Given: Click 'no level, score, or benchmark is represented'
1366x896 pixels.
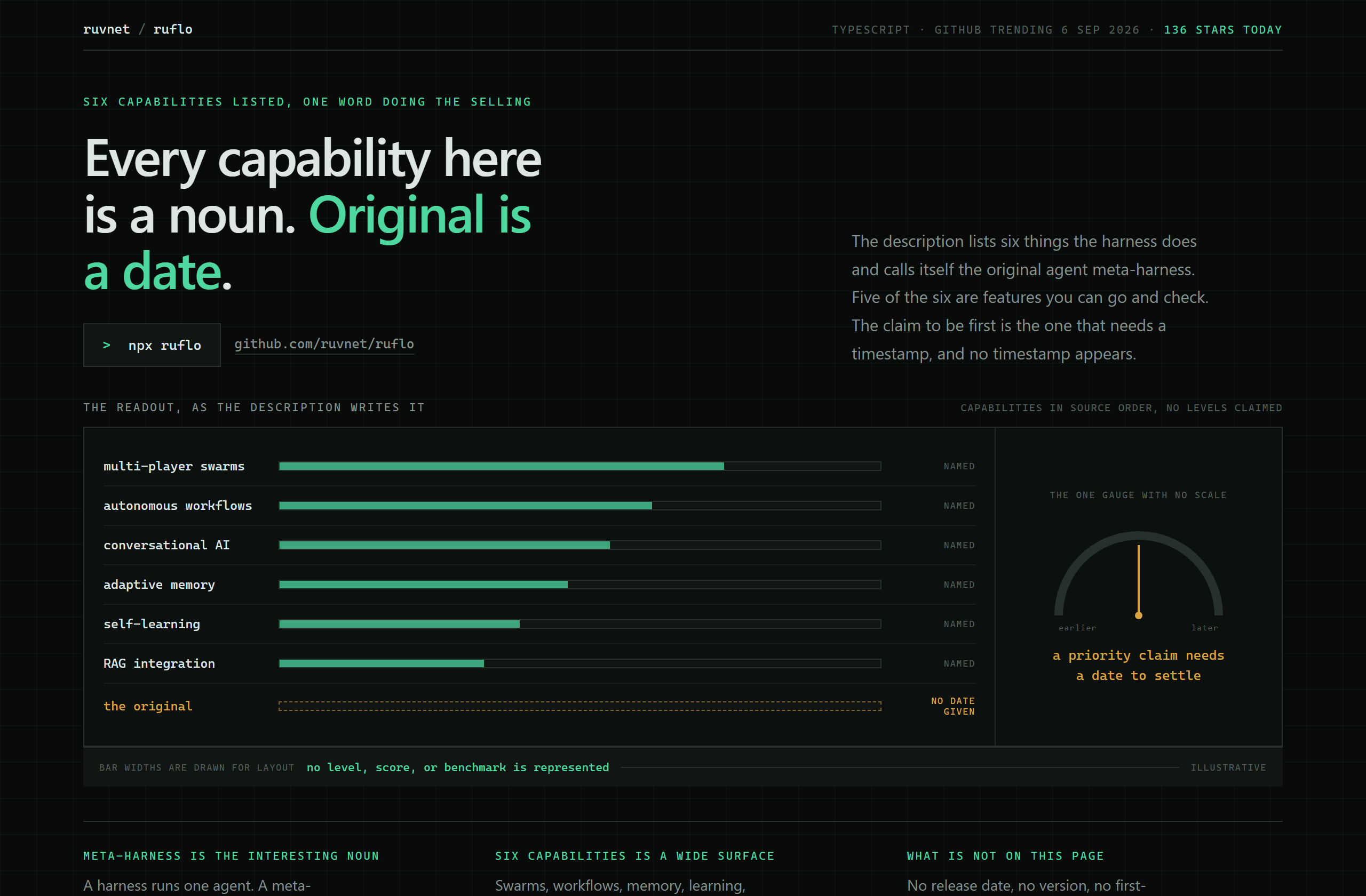Looking at the screenshot, I should [x=457, y=767].
